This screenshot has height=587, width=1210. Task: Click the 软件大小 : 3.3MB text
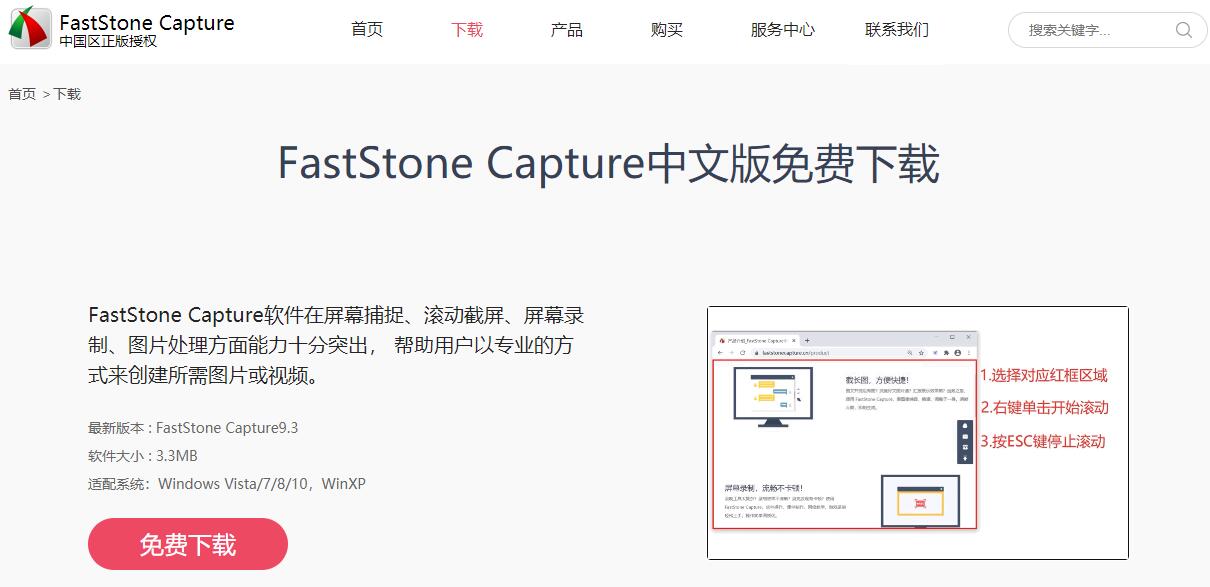point(143,456)
